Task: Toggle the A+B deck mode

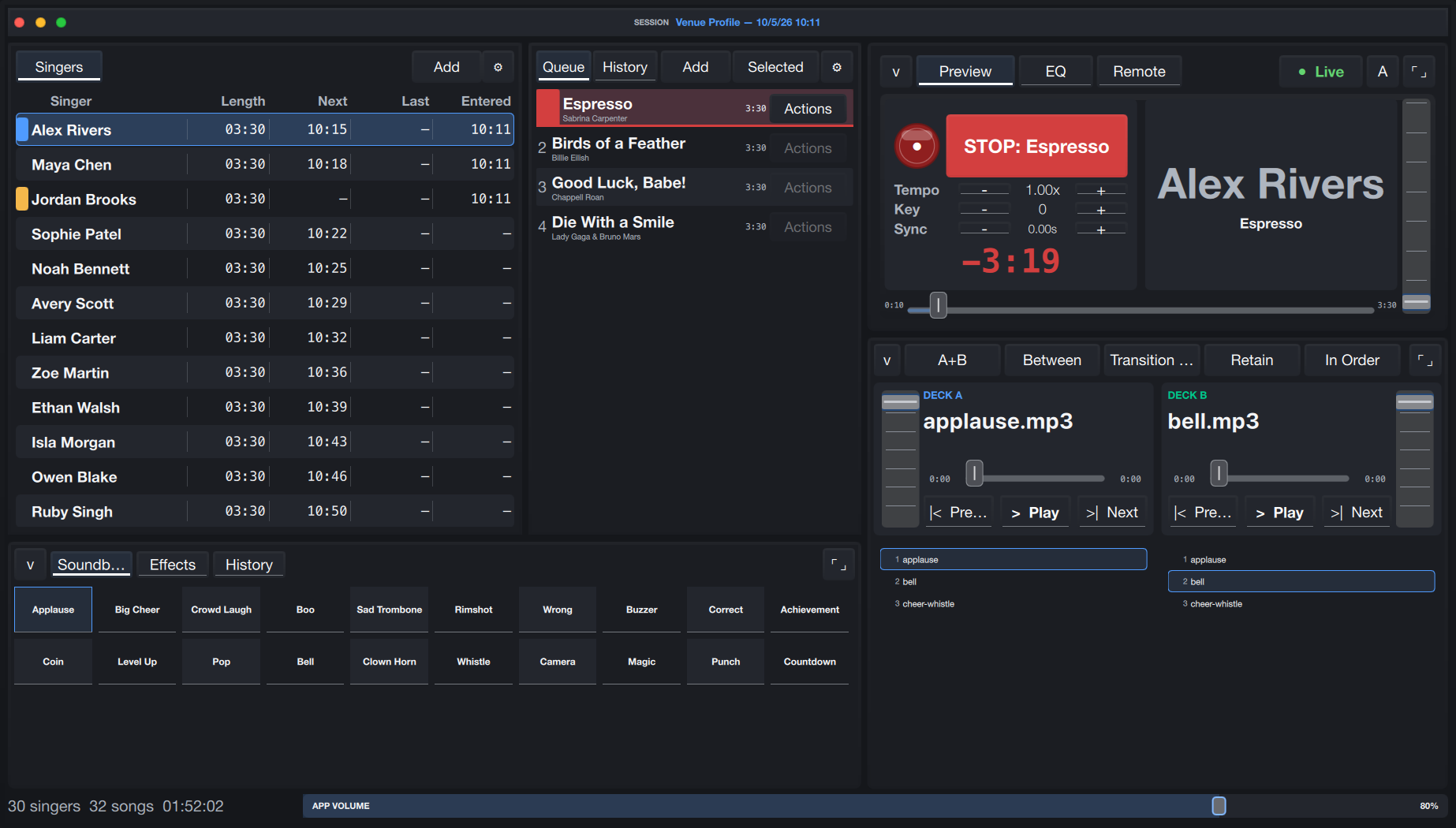Action: pyautogui.click(x=952, y=360)
